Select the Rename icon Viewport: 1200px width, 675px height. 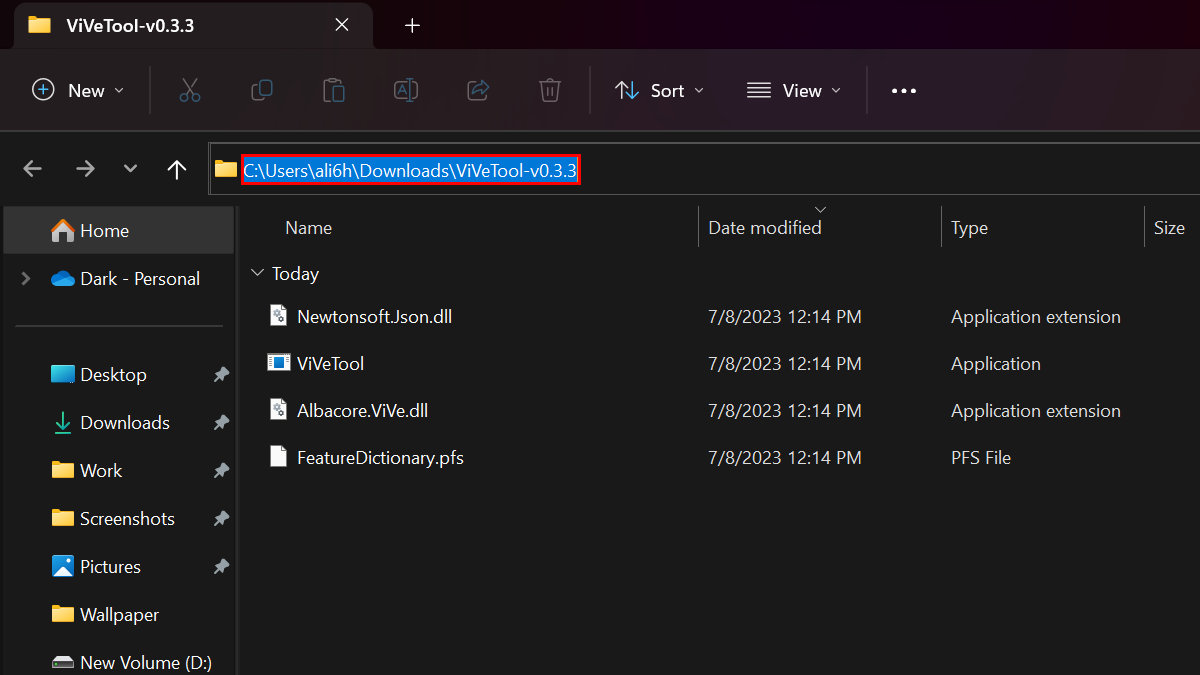[406, 90]
